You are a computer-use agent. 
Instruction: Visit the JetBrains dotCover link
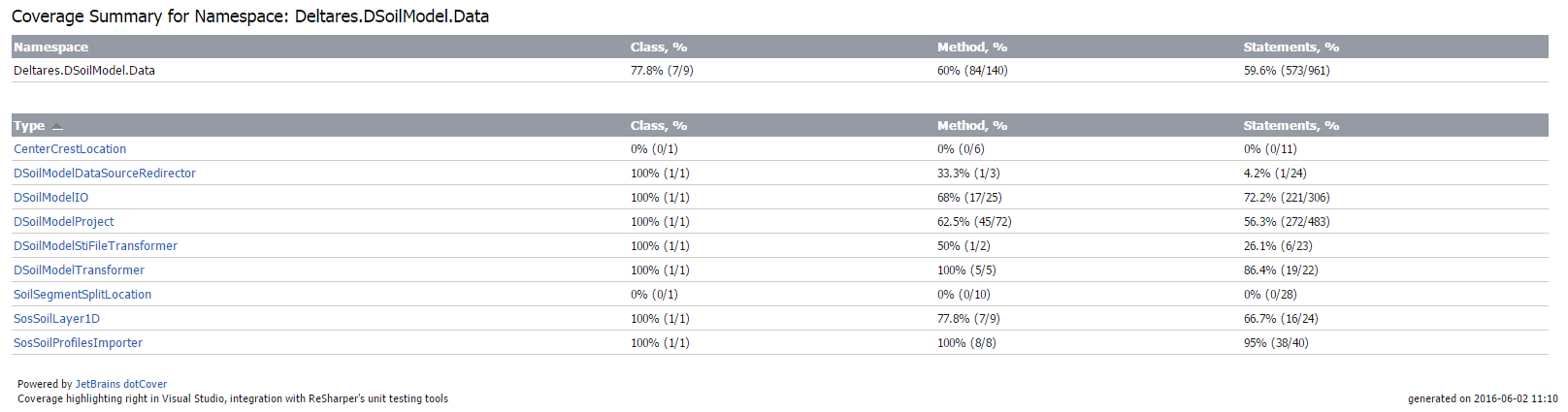click(x=121, y=384)
